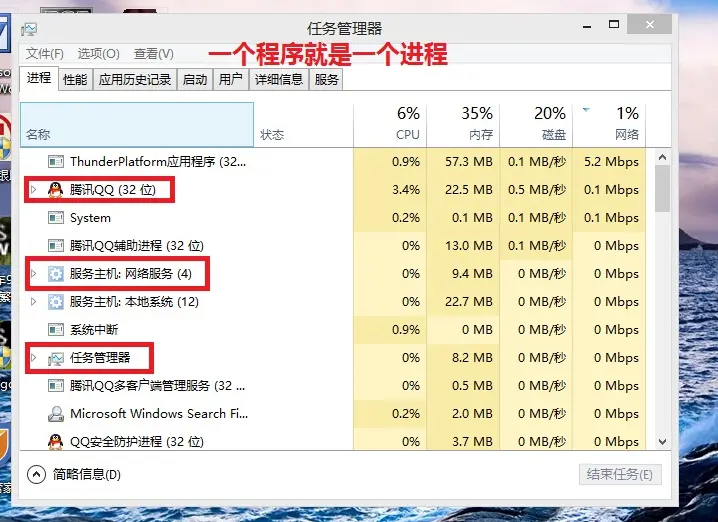The image size is (718, 522).
Task: Open the 文件(F) menu
Action: pyautogui.click(x=44, y=54)
